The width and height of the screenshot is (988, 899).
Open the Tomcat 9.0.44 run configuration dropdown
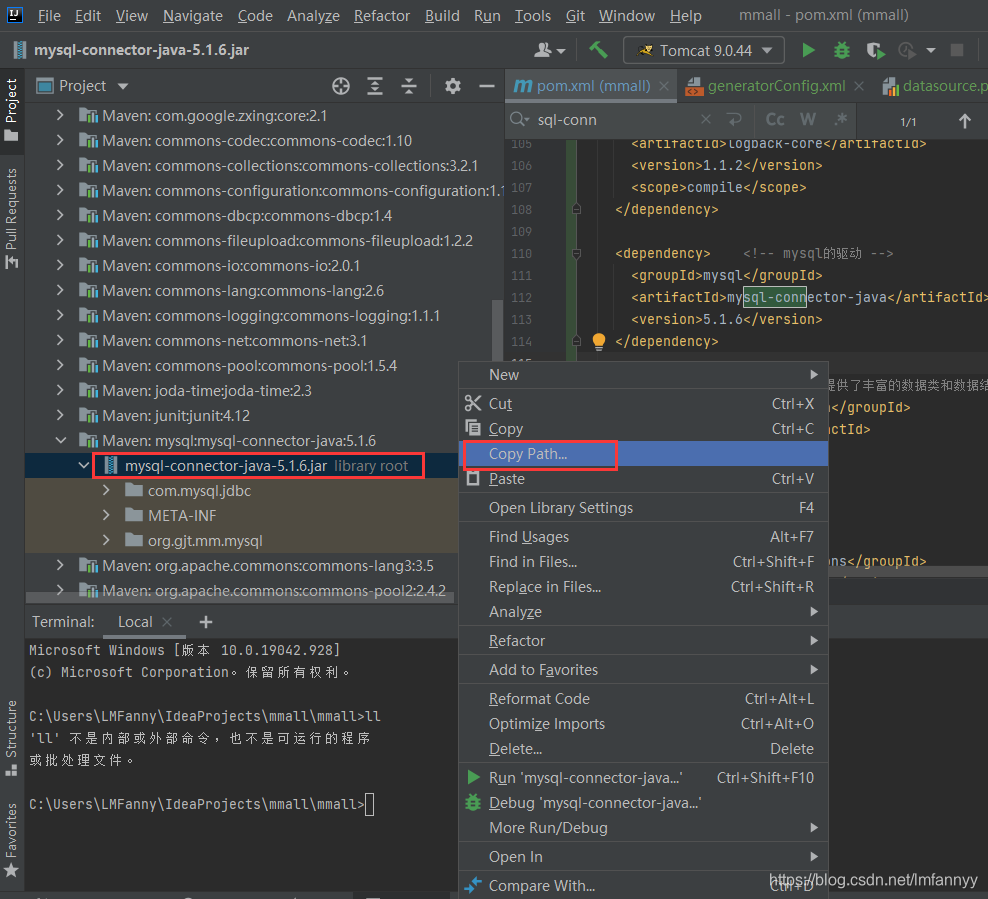(x=704, y=50)
